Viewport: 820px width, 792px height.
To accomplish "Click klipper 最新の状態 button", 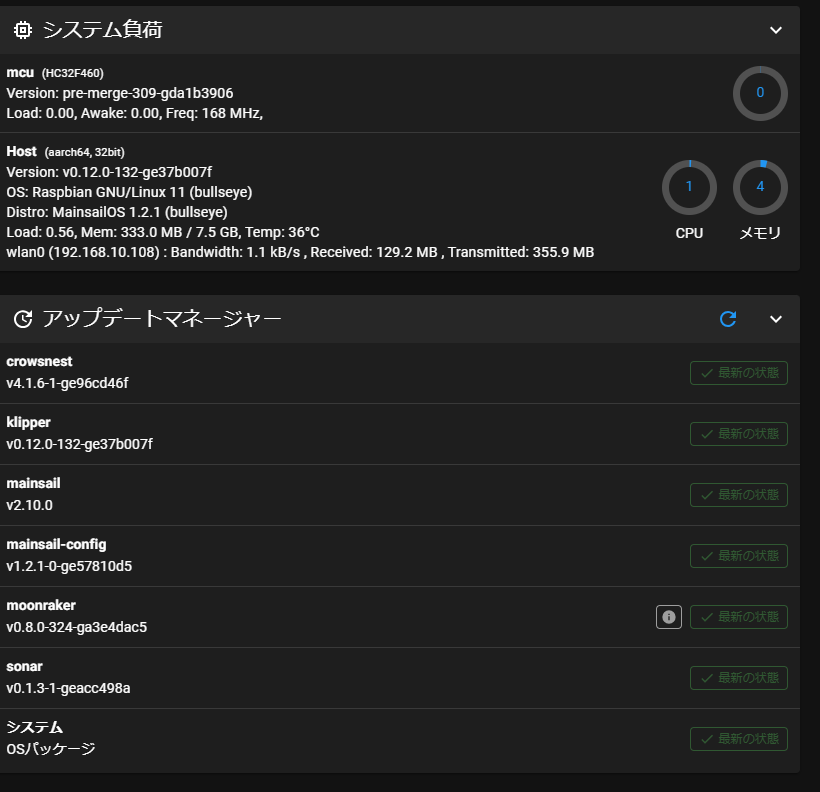I will coord(738,434).
